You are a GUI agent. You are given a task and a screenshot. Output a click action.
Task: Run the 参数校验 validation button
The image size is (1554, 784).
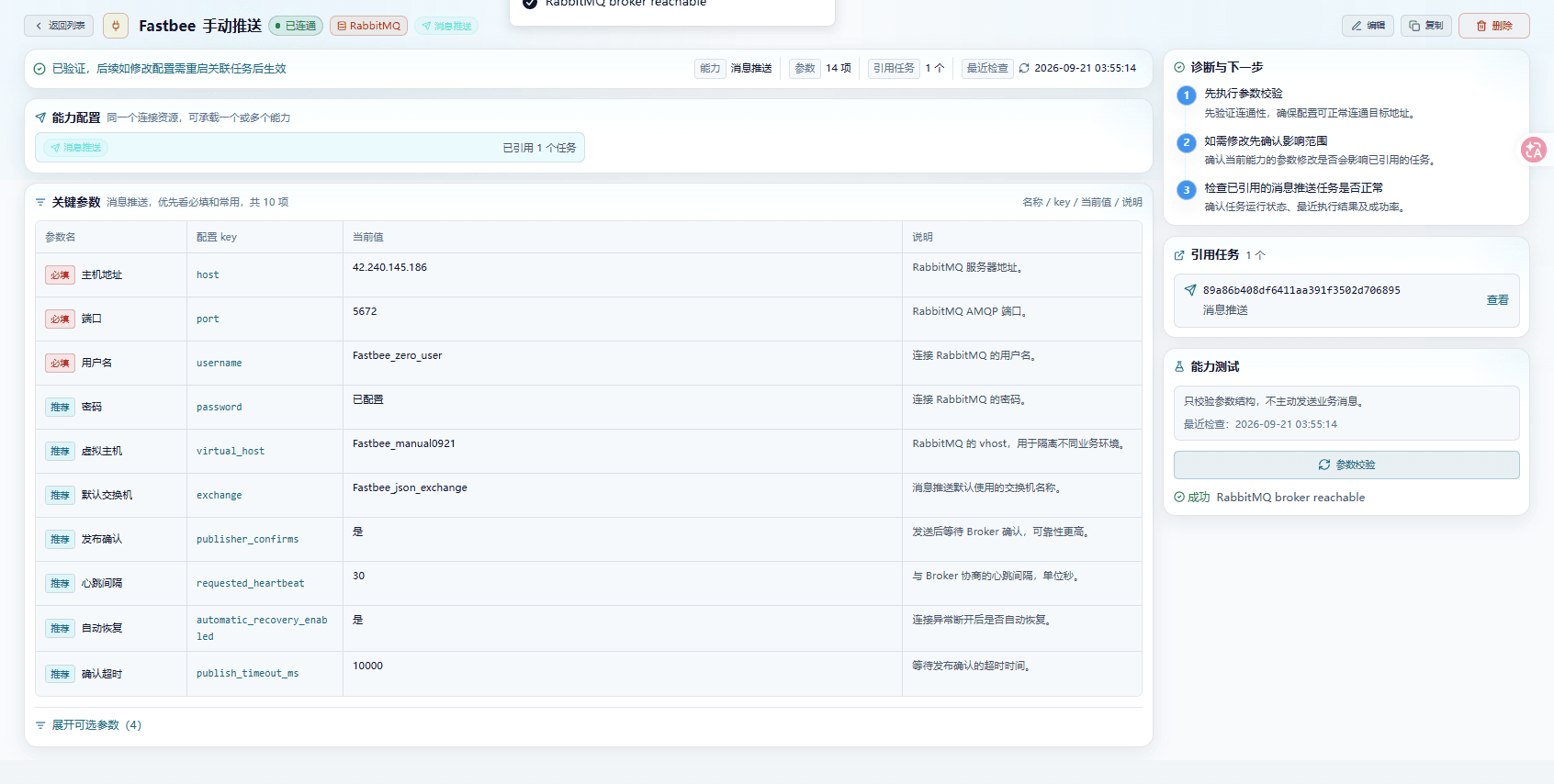1346,465
